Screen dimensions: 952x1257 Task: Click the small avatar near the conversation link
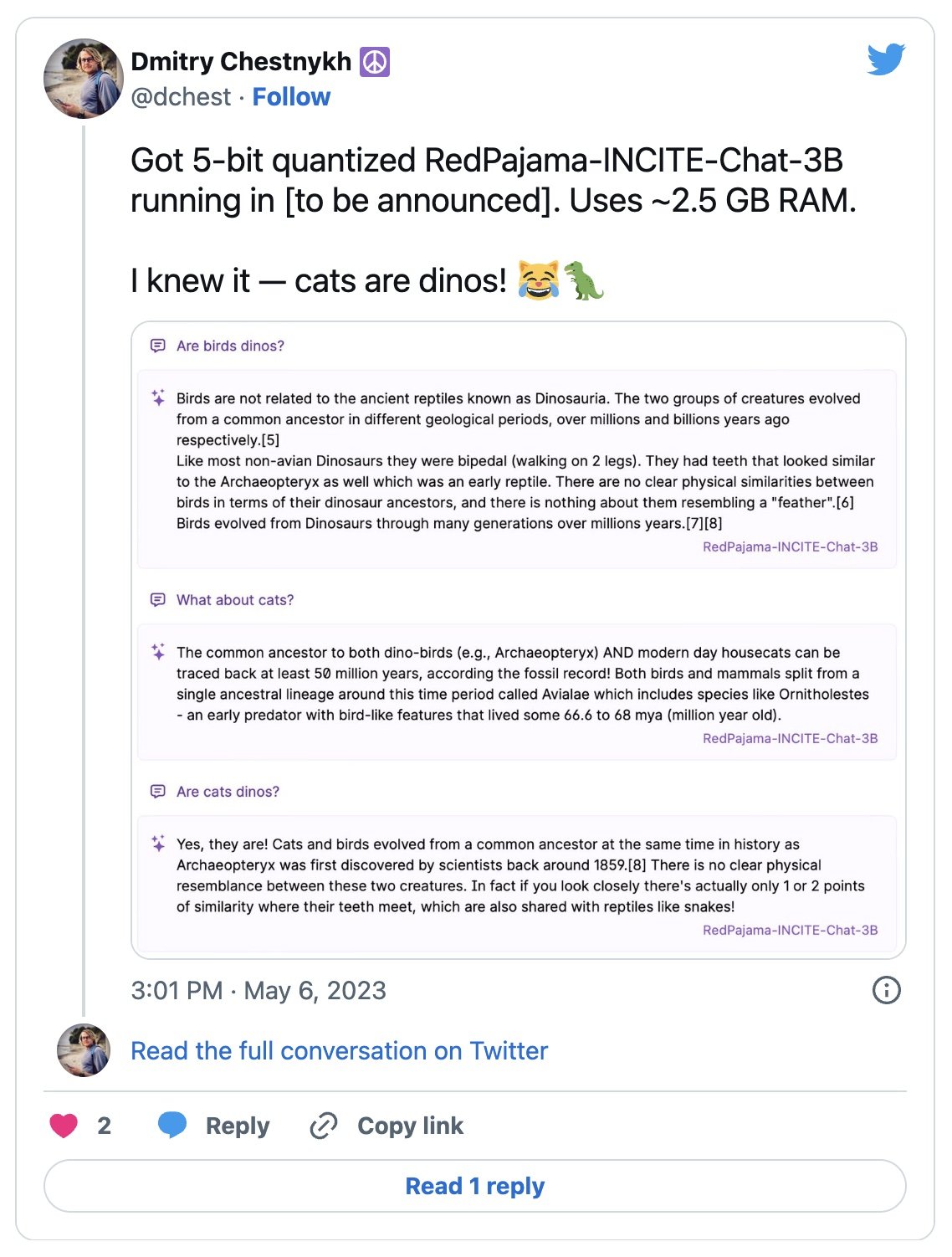(x=84, y=1049)
